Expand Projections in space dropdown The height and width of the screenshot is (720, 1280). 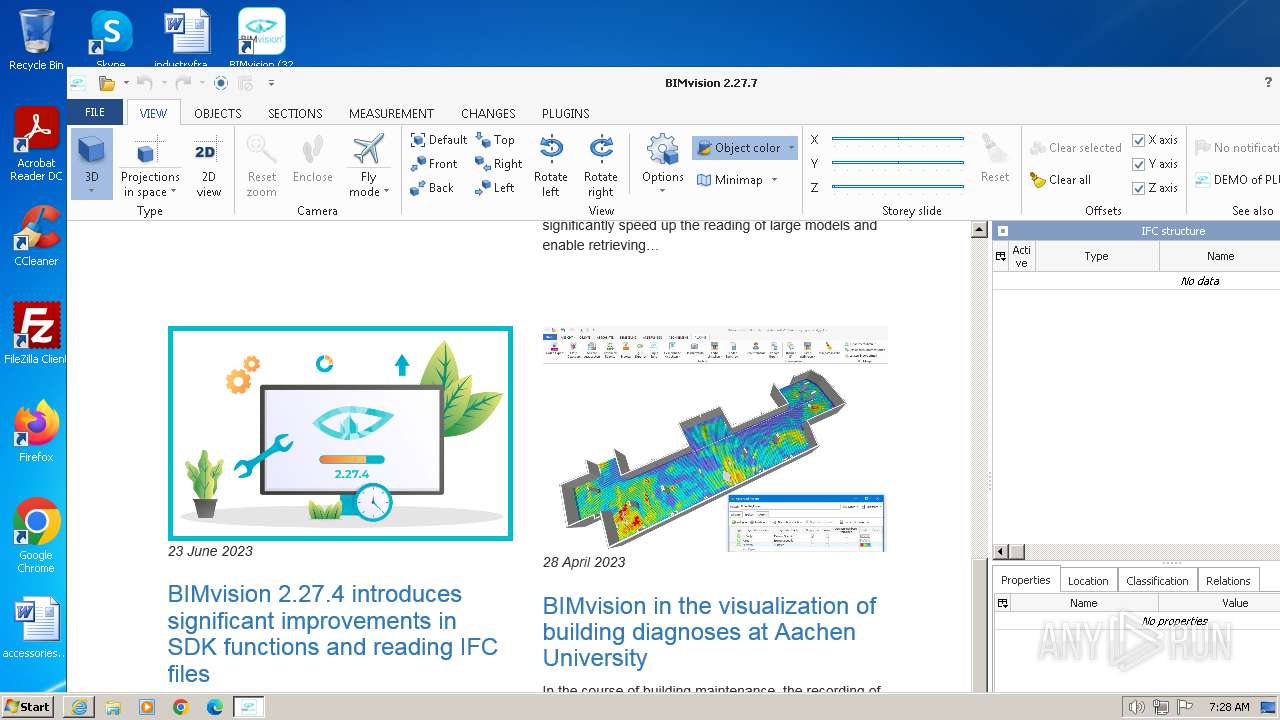pyautogui.click(x=173, y=192)
